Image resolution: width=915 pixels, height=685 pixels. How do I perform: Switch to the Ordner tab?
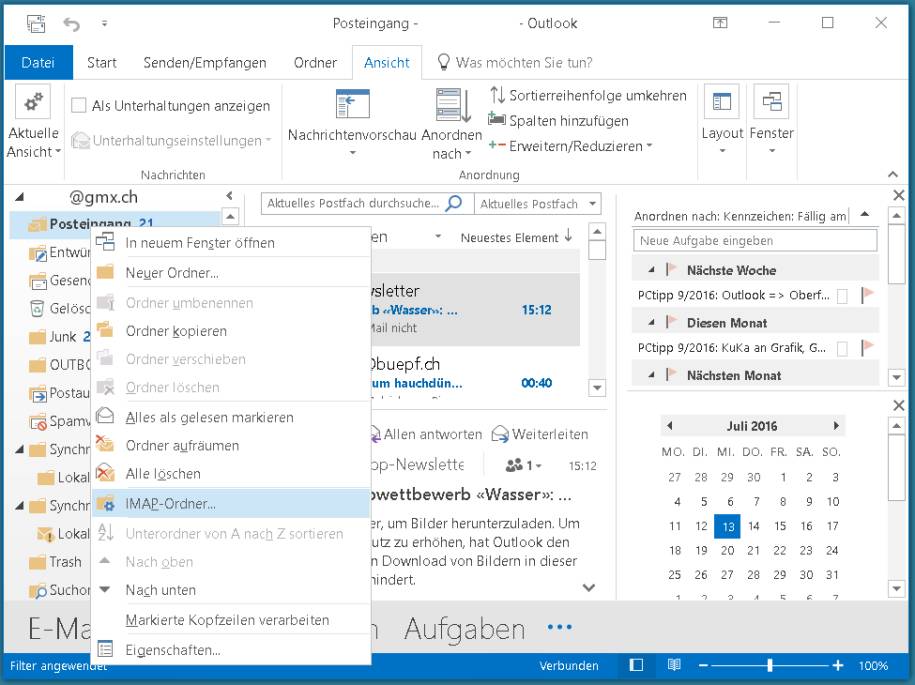click(315, 62)
